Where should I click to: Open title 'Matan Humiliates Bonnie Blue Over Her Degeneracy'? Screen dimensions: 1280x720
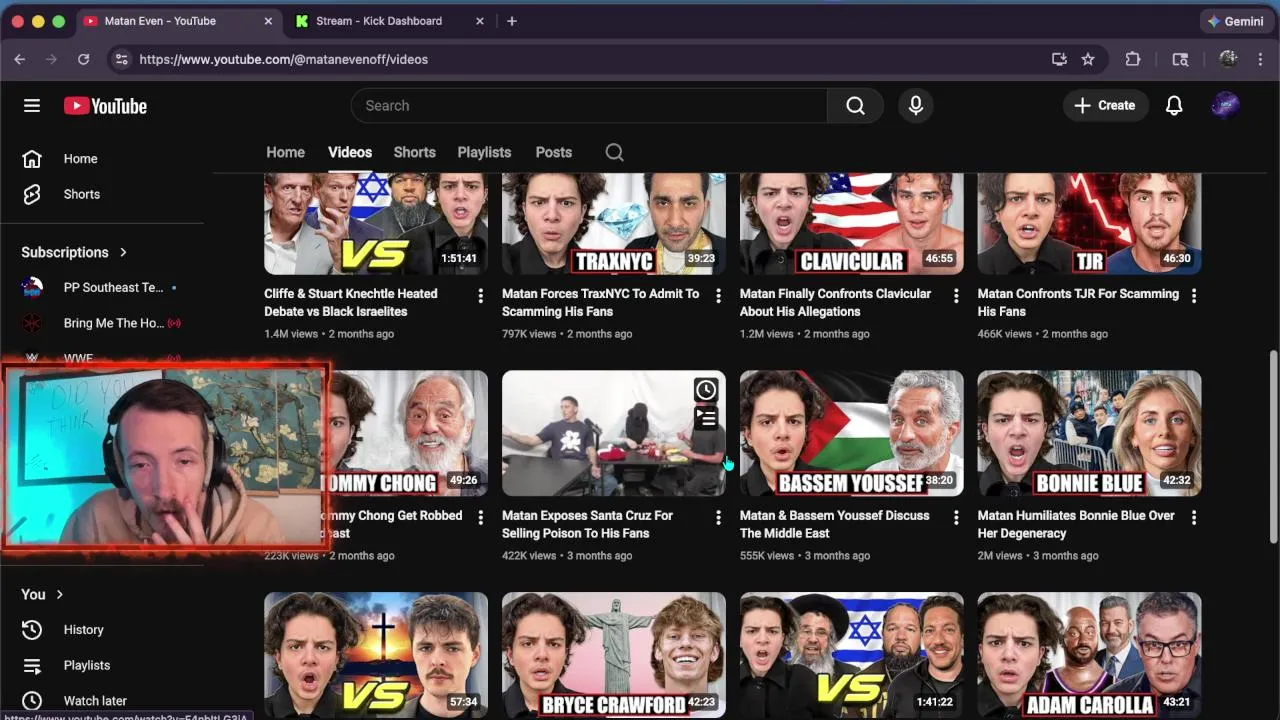point(1076,525)
